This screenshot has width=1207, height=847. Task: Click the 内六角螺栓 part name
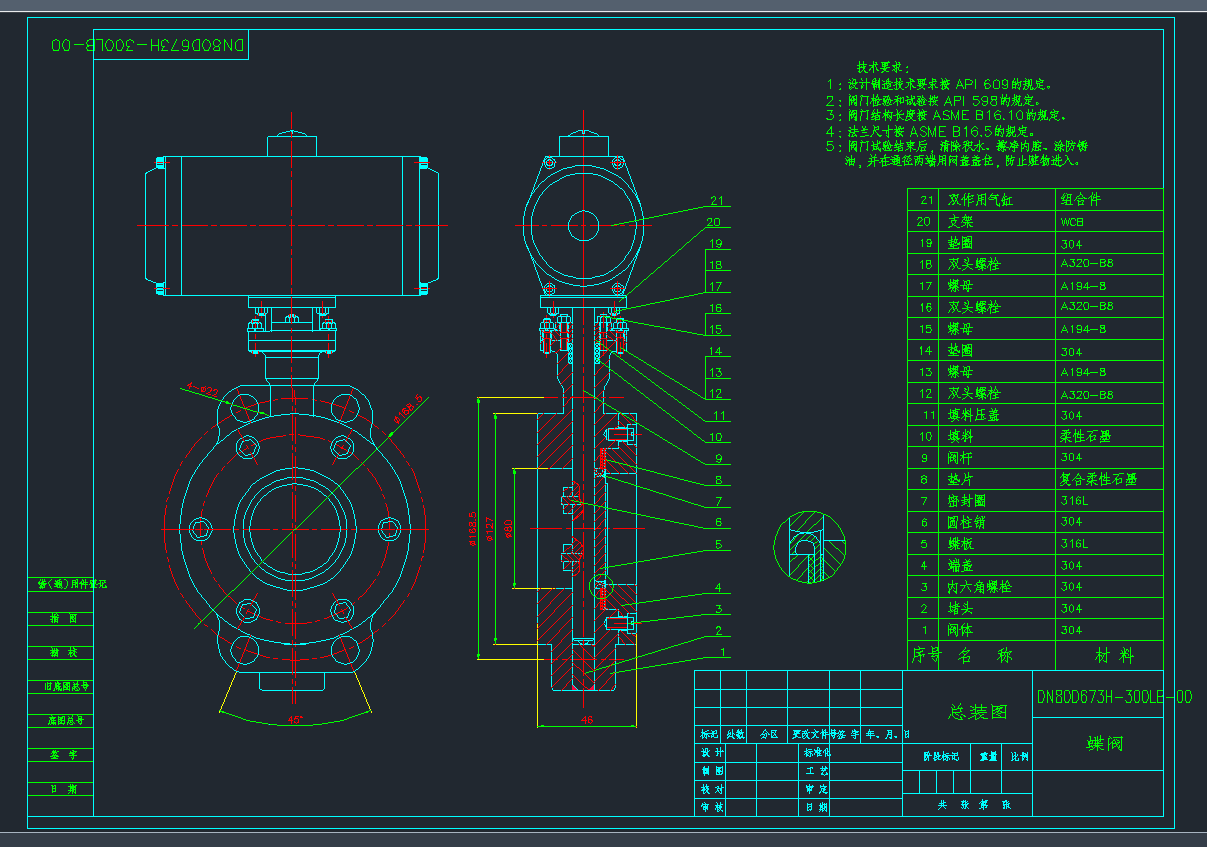[979, 587]
